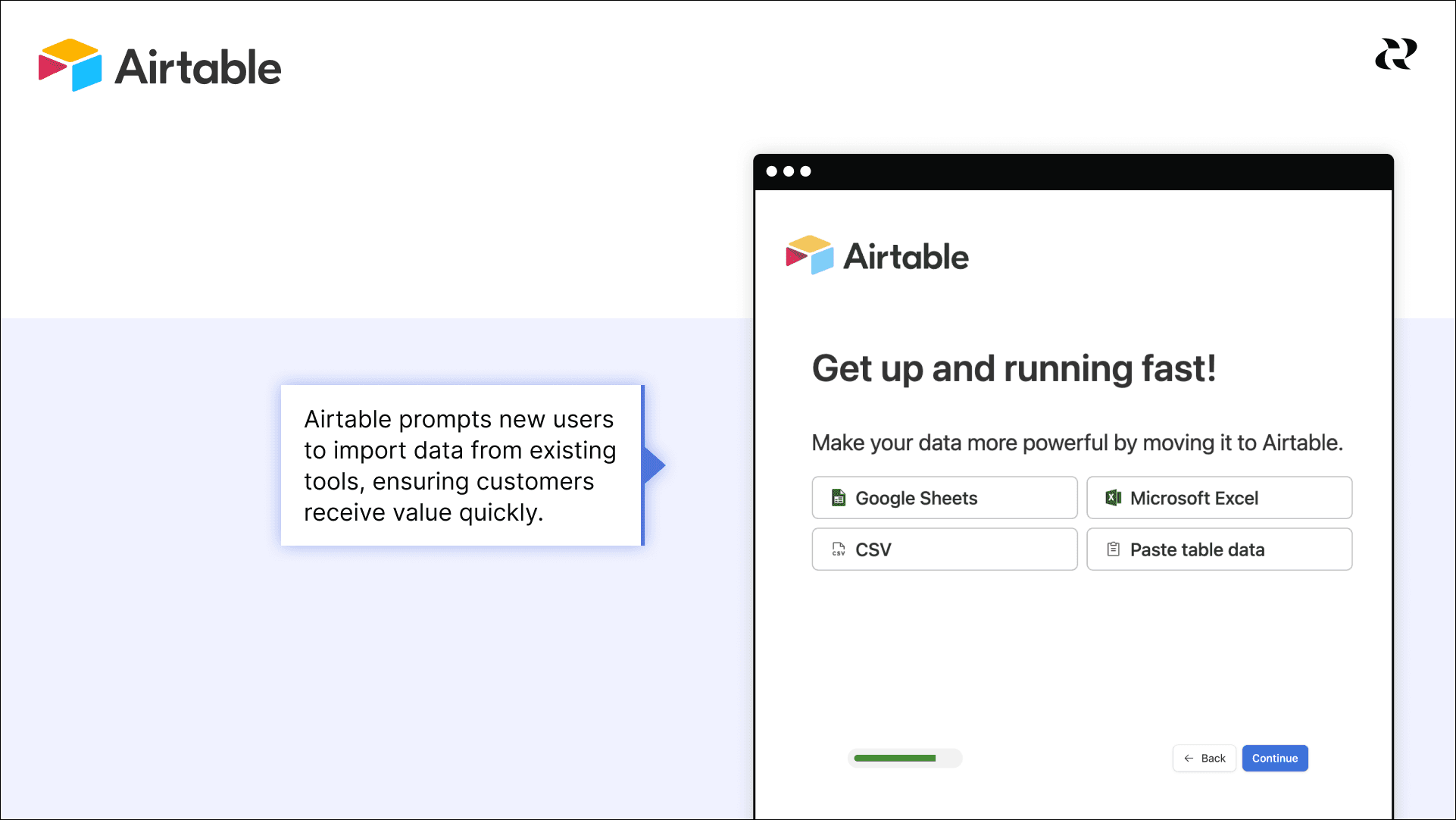Click the left arrow icon in the Back button
Viewport: 1456px width, 820px height.
click(1189, 759)
